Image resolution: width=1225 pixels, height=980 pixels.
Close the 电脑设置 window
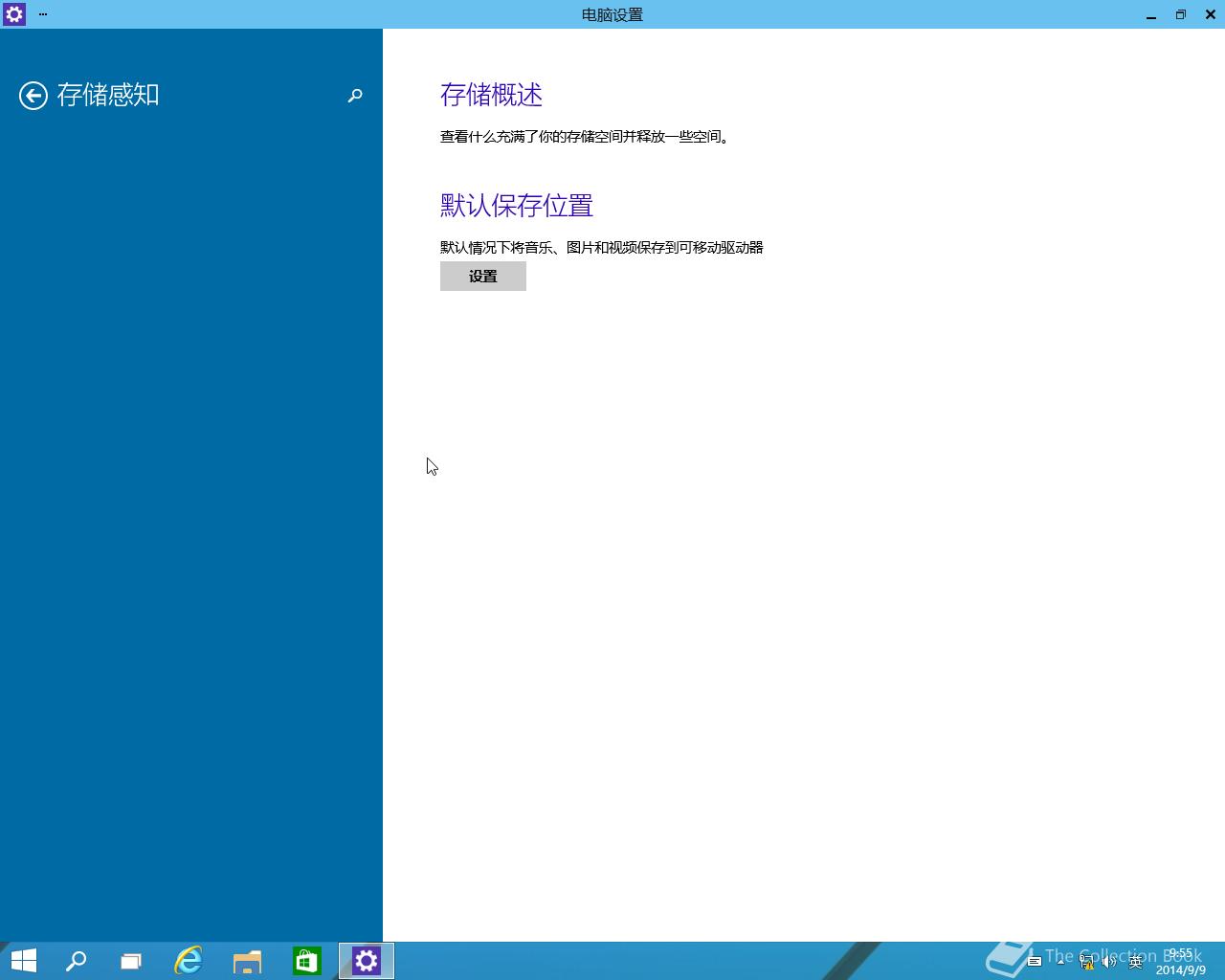(1211, 14)
